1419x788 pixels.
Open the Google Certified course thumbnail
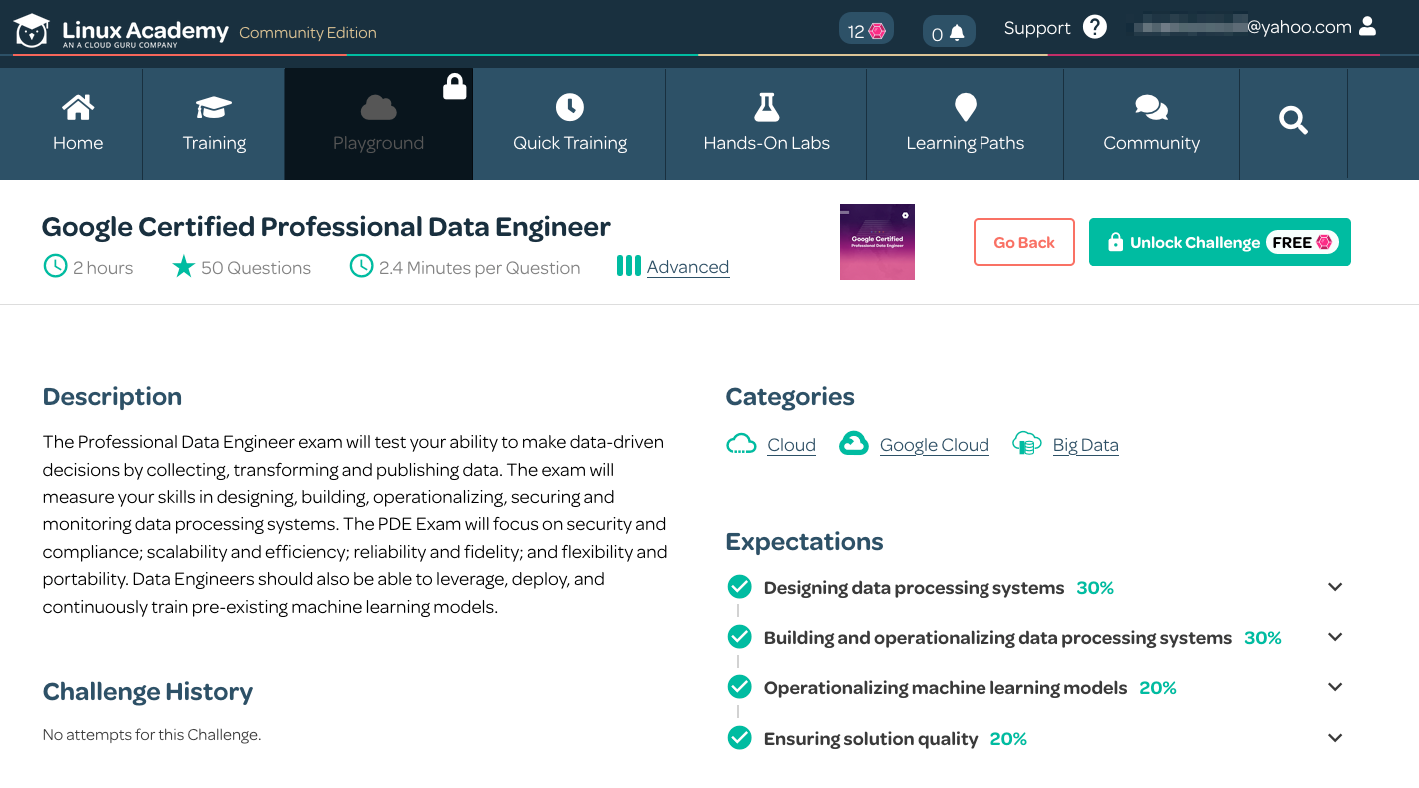[x=877, y=242]
